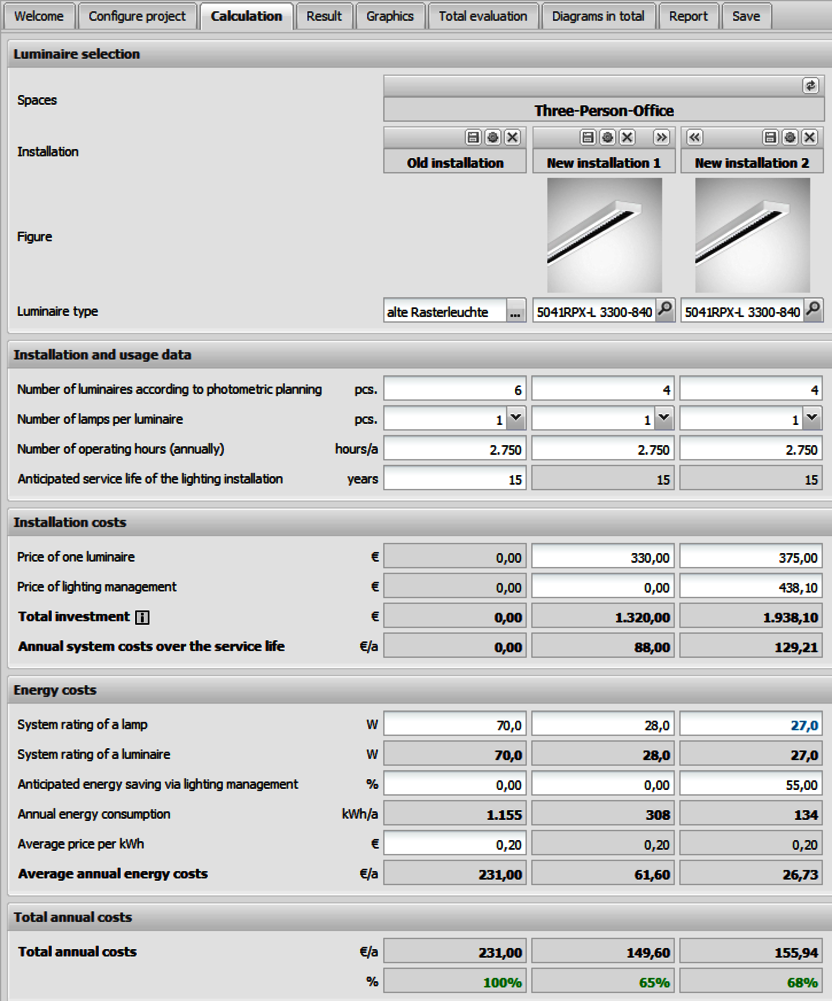This screenshot has width=832, height=1001.
Task: Select the New installation 1 header
Action: 603,163
